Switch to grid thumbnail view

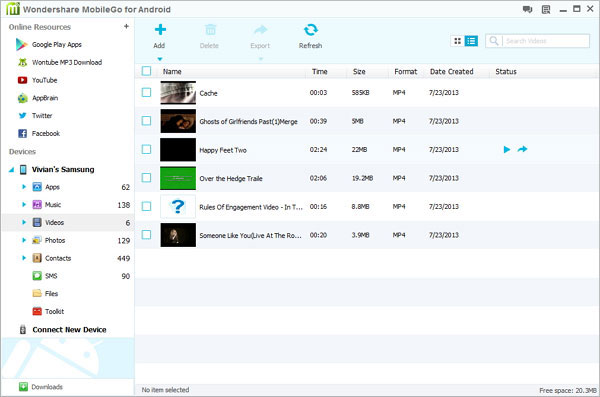pos(458,41)
